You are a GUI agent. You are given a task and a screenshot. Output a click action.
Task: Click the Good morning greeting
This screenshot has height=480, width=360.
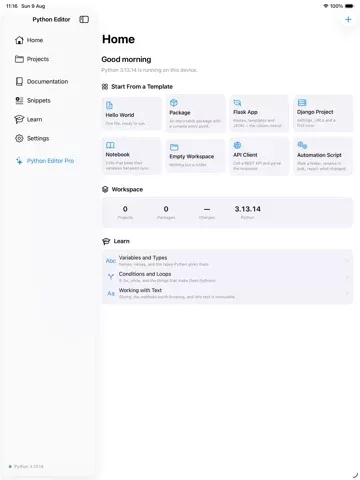[126, 59]
